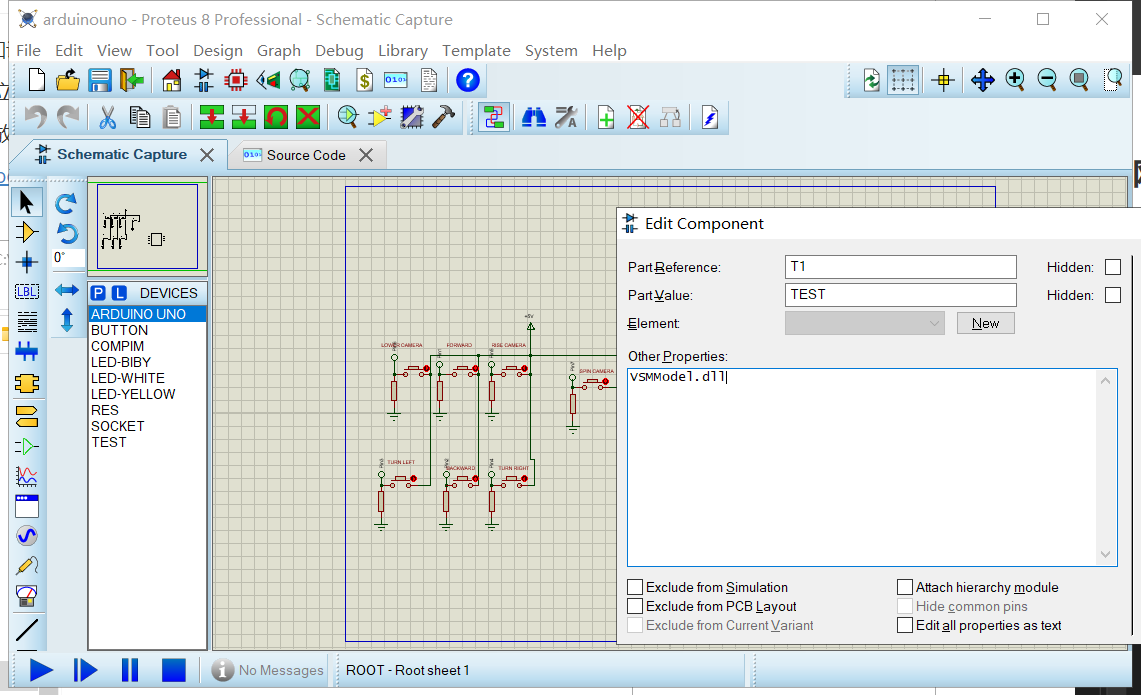Open the Source Code toolbar icon
Screen dimensions: 1141x695
tap(396, 80)
